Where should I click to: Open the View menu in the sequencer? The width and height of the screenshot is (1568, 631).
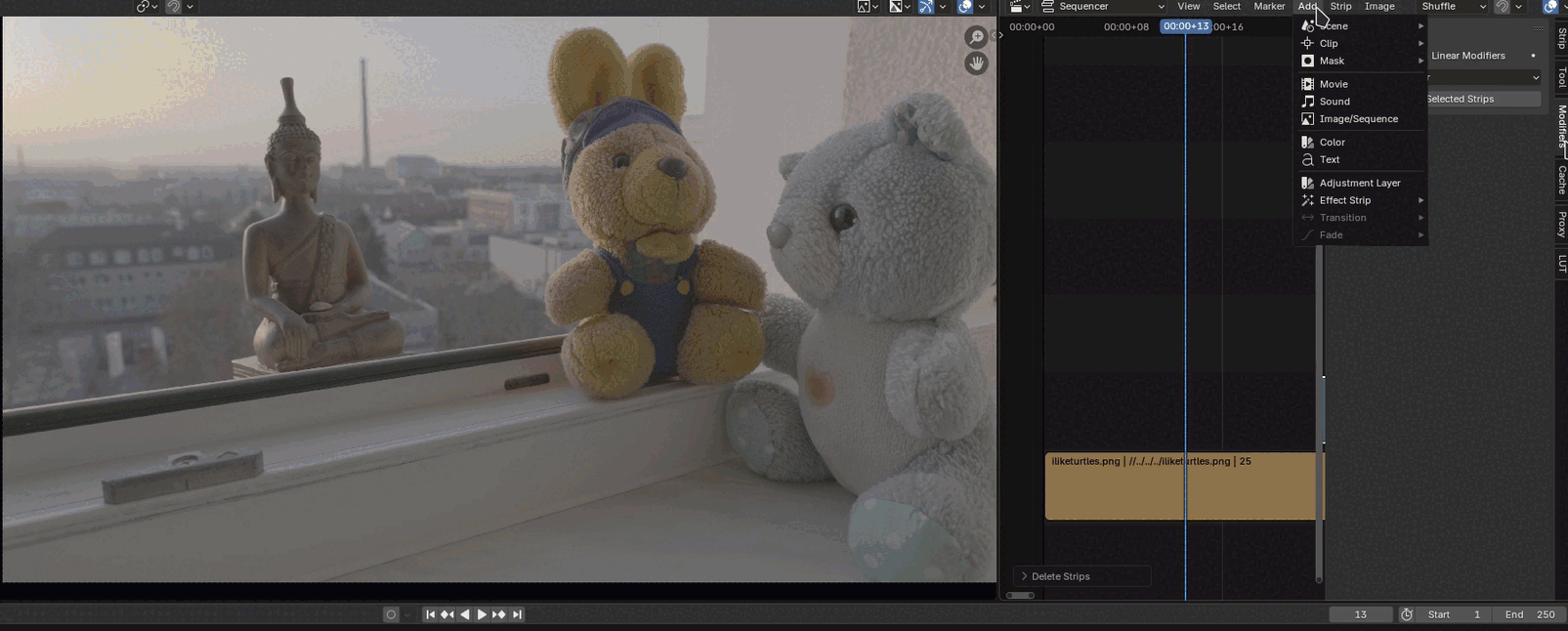(x=1189, y=7)
